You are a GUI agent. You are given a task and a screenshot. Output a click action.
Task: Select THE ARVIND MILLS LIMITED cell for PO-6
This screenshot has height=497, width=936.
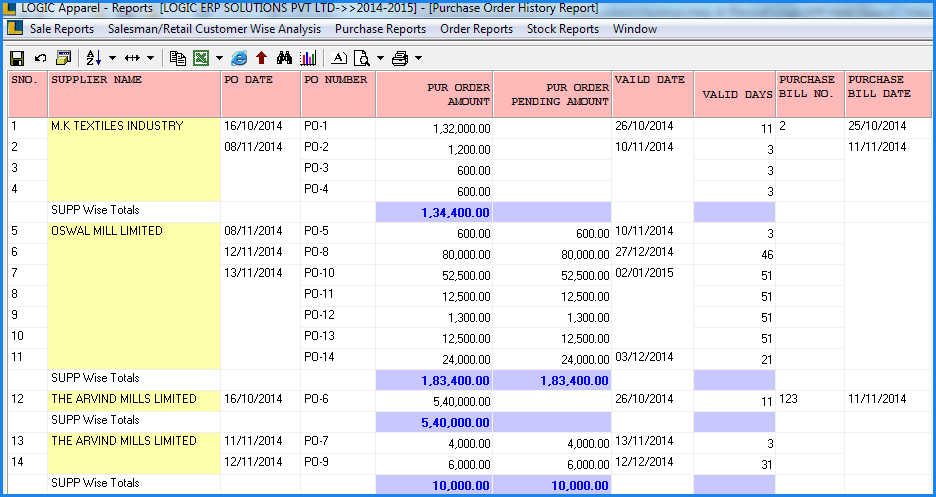(134, 400)
